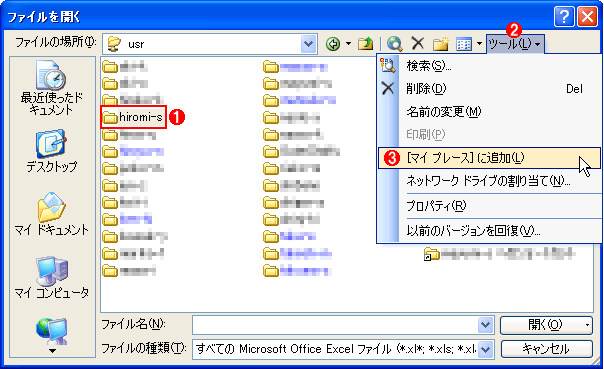Viewport: 604px width, 369px height.
Task: Expand the ファイルの場所 usr dropdown
Action: point(308,44)
